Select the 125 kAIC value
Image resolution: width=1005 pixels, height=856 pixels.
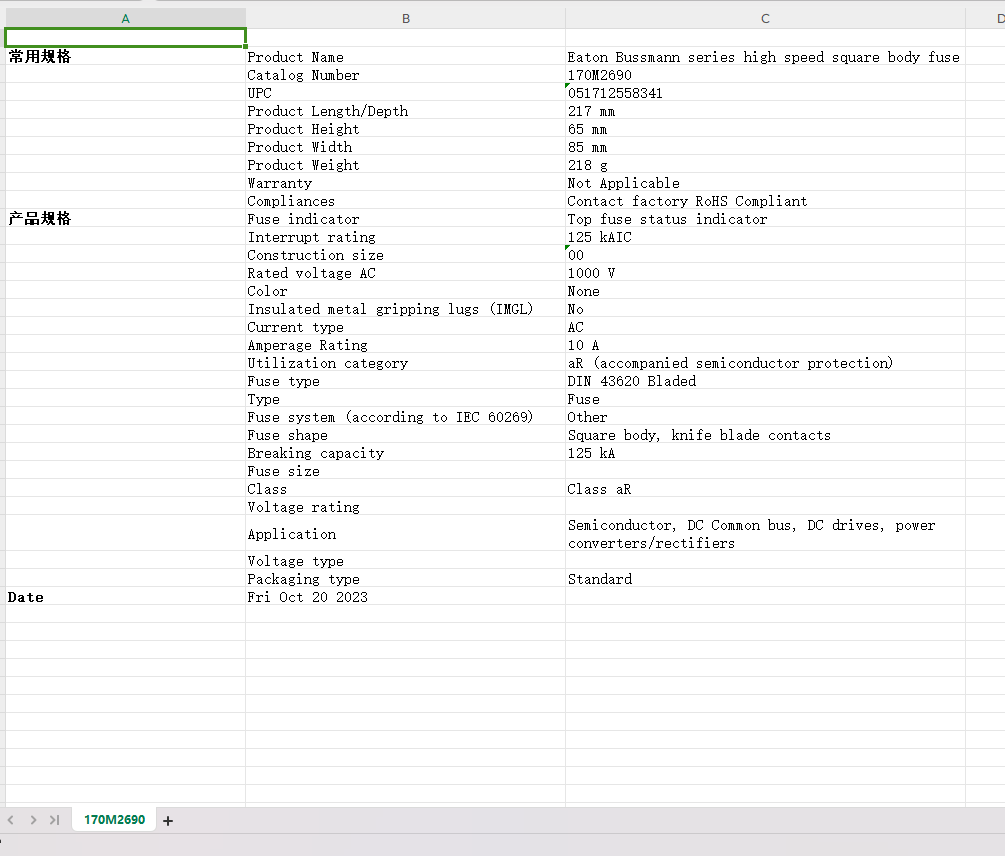tap(765, 236)
